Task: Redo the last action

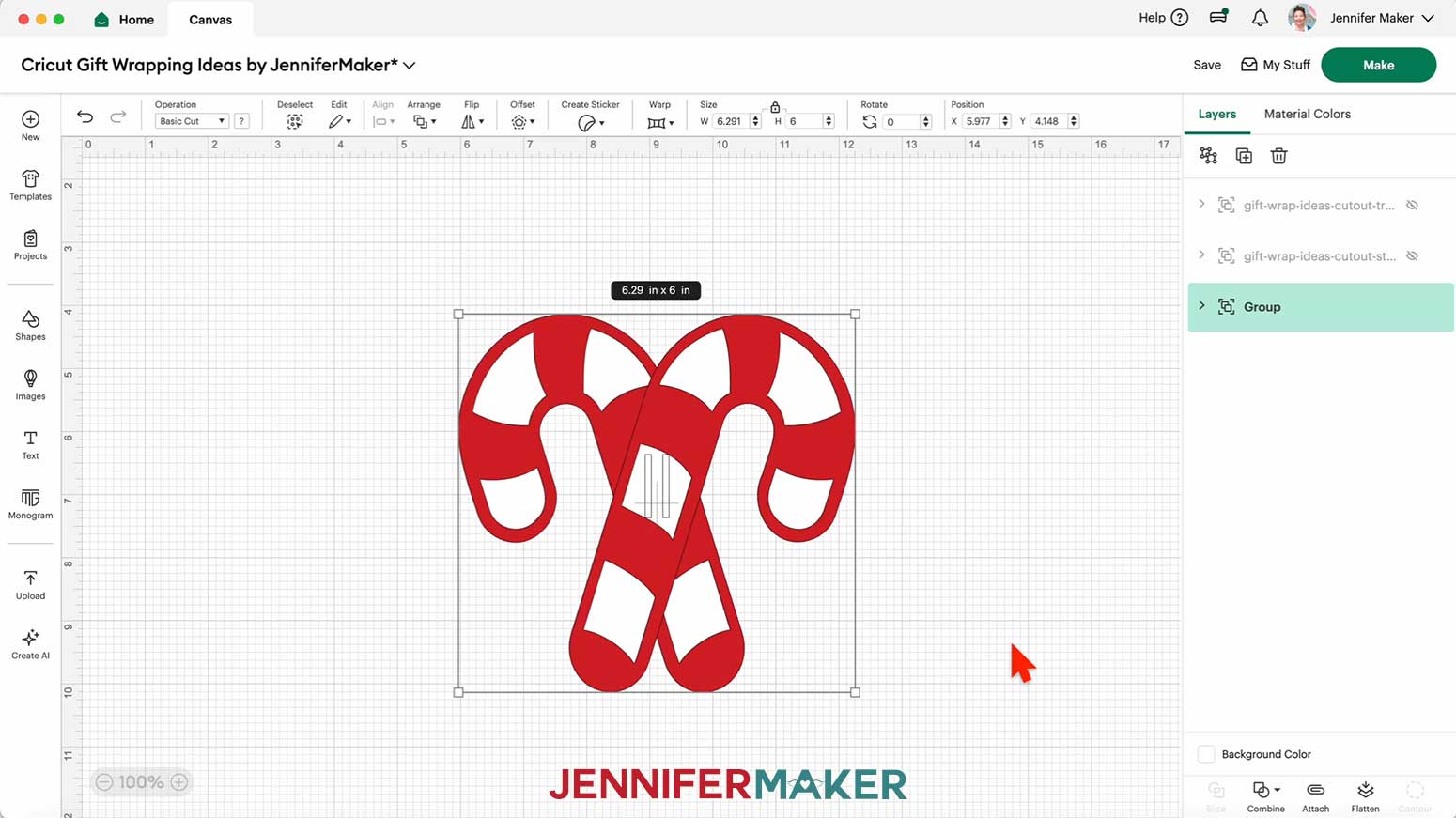Action: click(117, 116)
